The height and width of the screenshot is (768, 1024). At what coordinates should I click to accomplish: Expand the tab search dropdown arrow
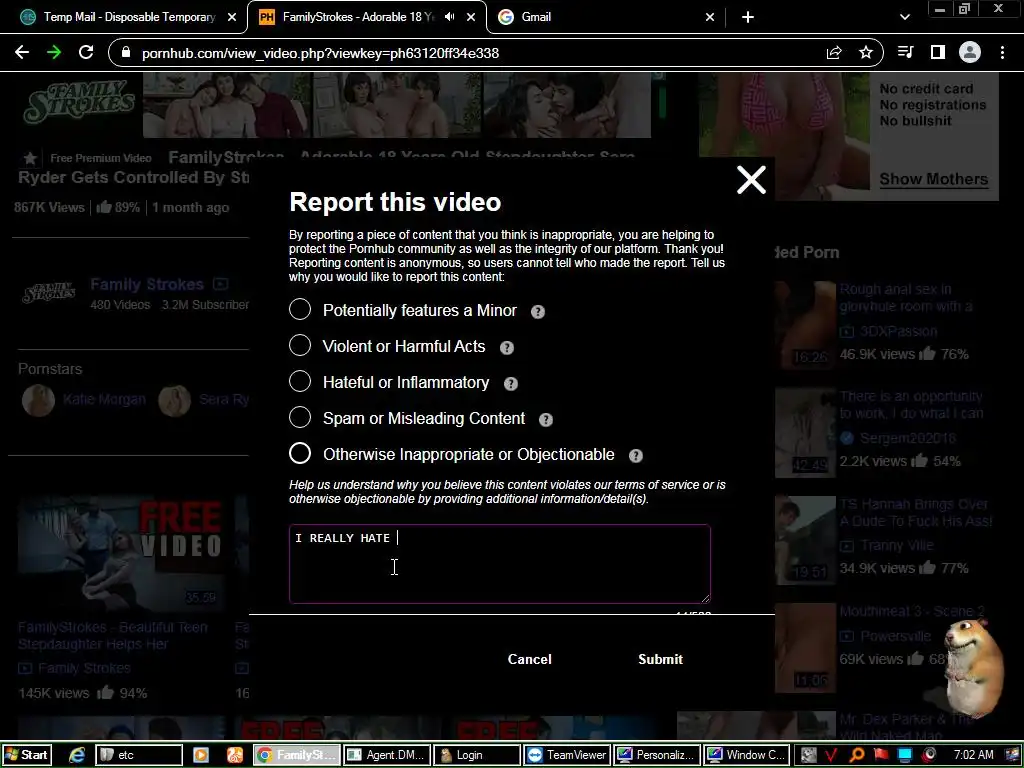coord(904,17)
